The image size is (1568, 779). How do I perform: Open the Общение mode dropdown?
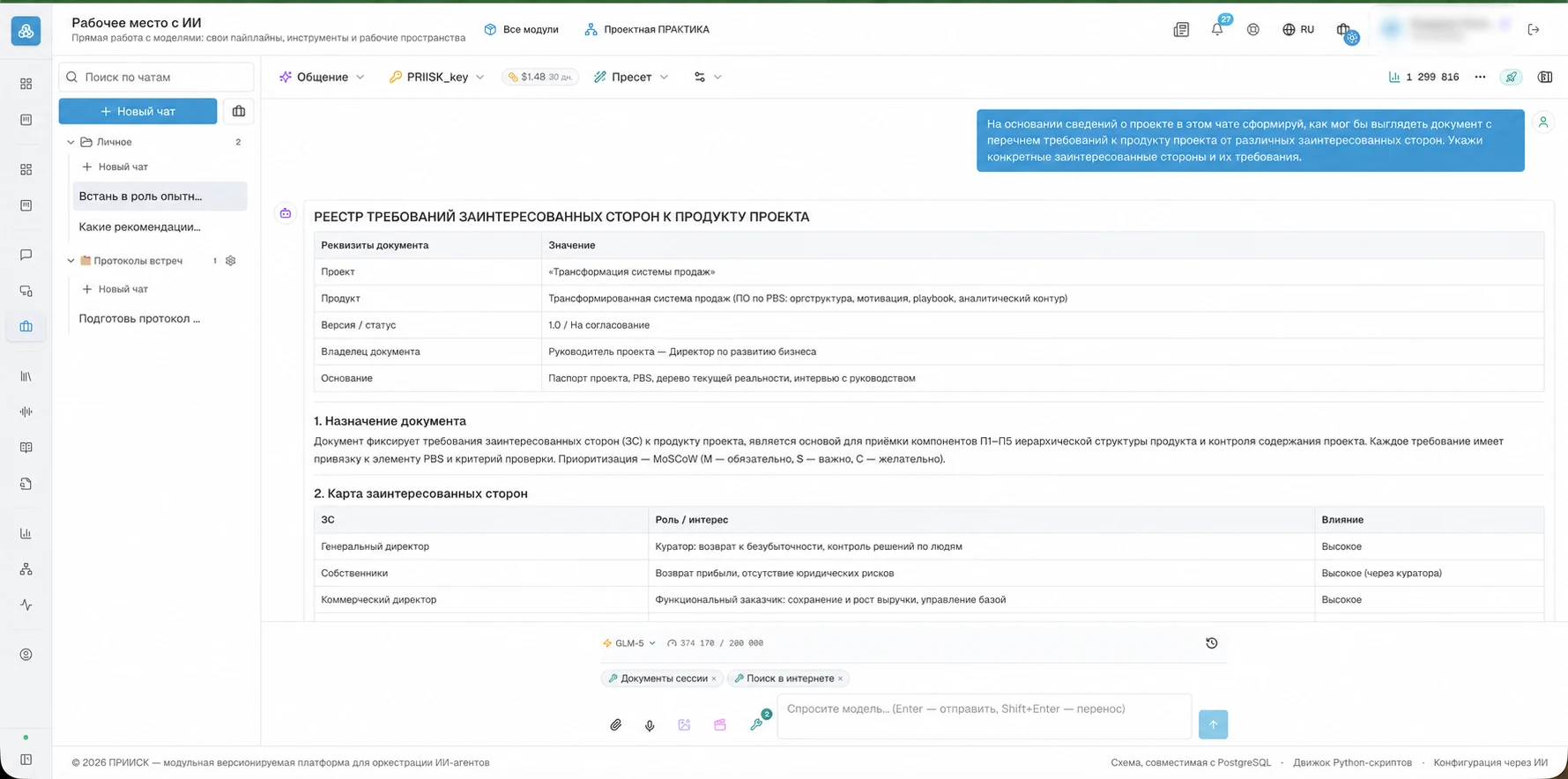pos(322,77)
